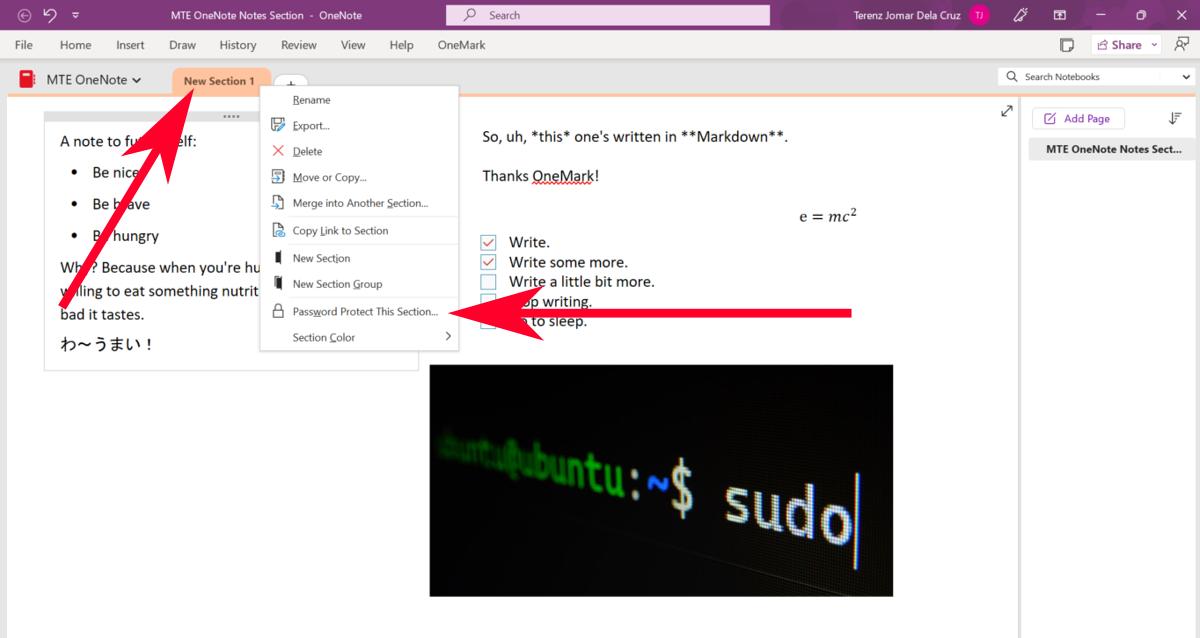This screenshot has height=638, width=1200.
Task: Click the padlock icon for password protection
Action: coord(278,311)
